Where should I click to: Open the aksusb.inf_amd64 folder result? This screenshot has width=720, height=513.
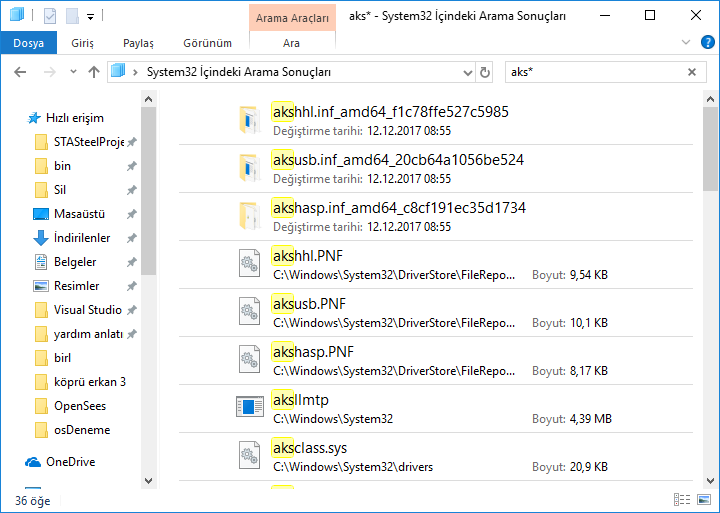pyautogui.click(x=398, y=160)
